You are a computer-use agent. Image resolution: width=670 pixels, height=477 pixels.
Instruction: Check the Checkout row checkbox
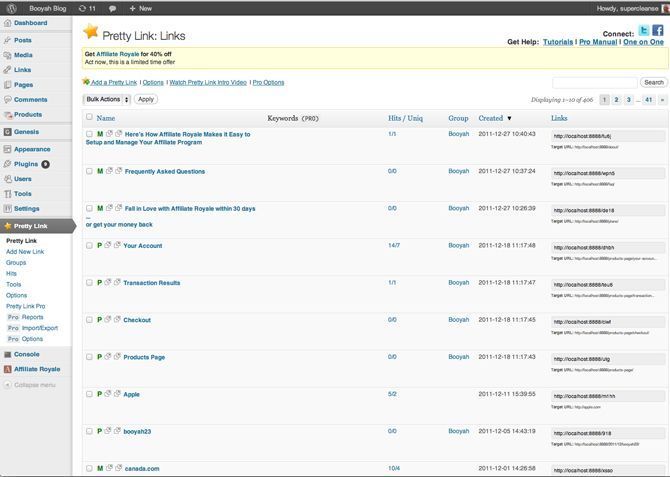89,320
